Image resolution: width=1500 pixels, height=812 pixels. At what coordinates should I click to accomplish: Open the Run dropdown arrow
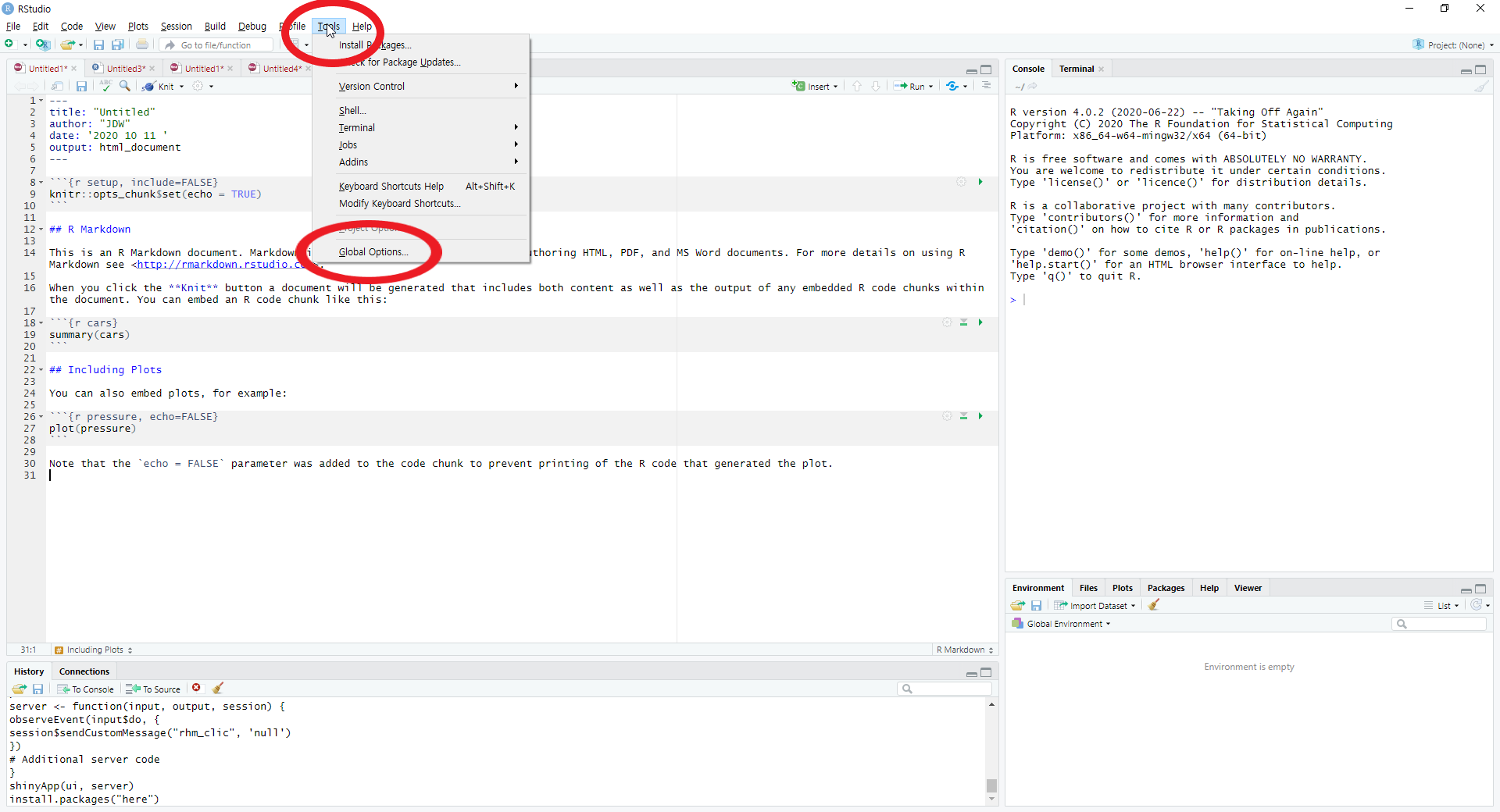click(x=931, y=87)
